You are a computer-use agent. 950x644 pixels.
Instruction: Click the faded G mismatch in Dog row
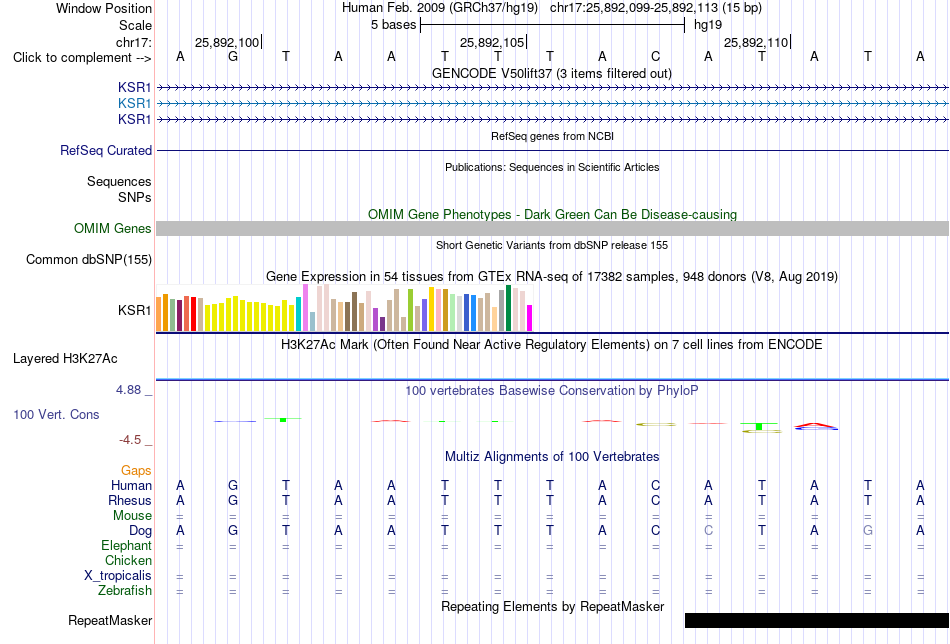pyautogui.click(x=868, y=531)
